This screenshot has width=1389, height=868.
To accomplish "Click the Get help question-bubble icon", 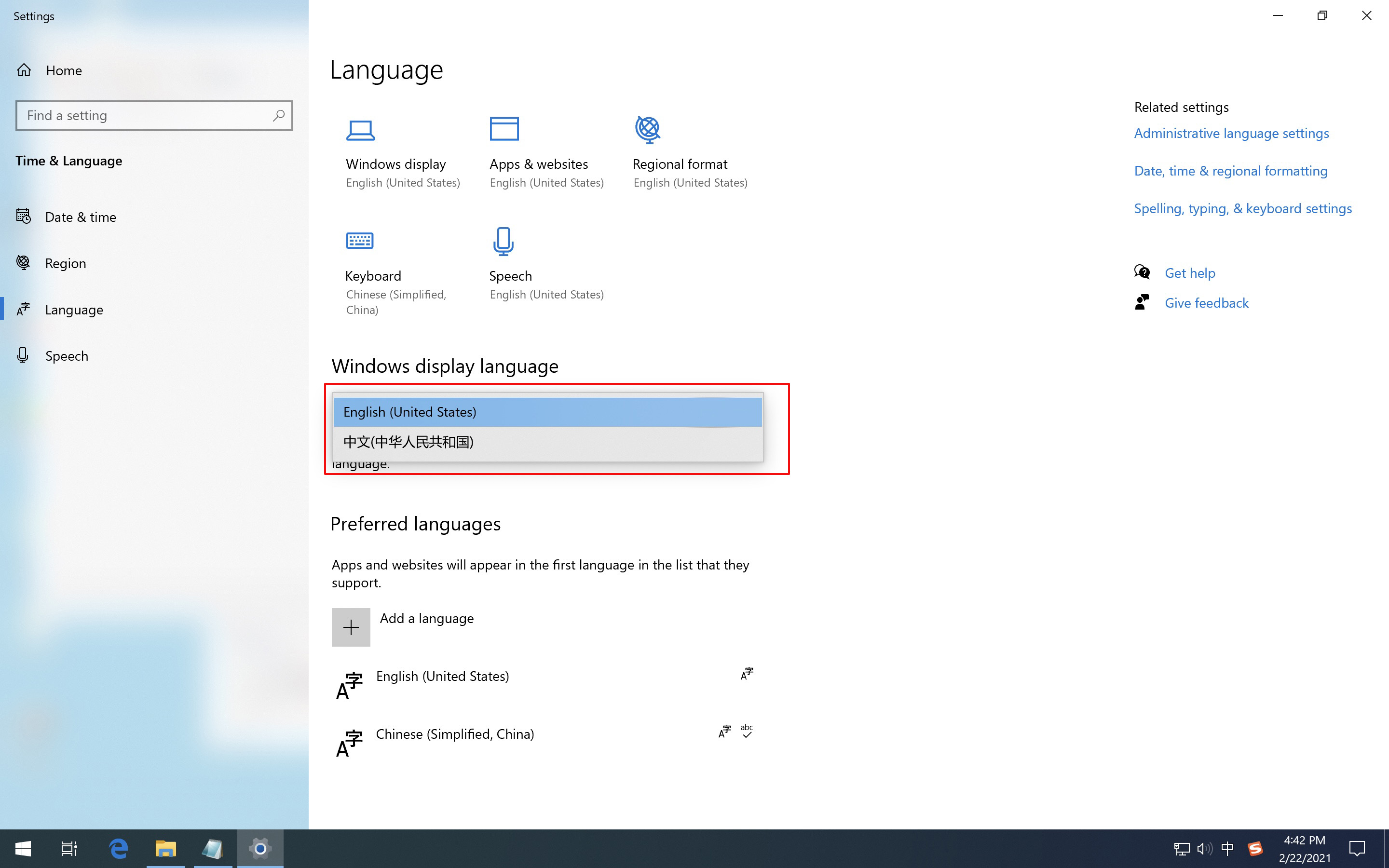I will pos(1142,272).
